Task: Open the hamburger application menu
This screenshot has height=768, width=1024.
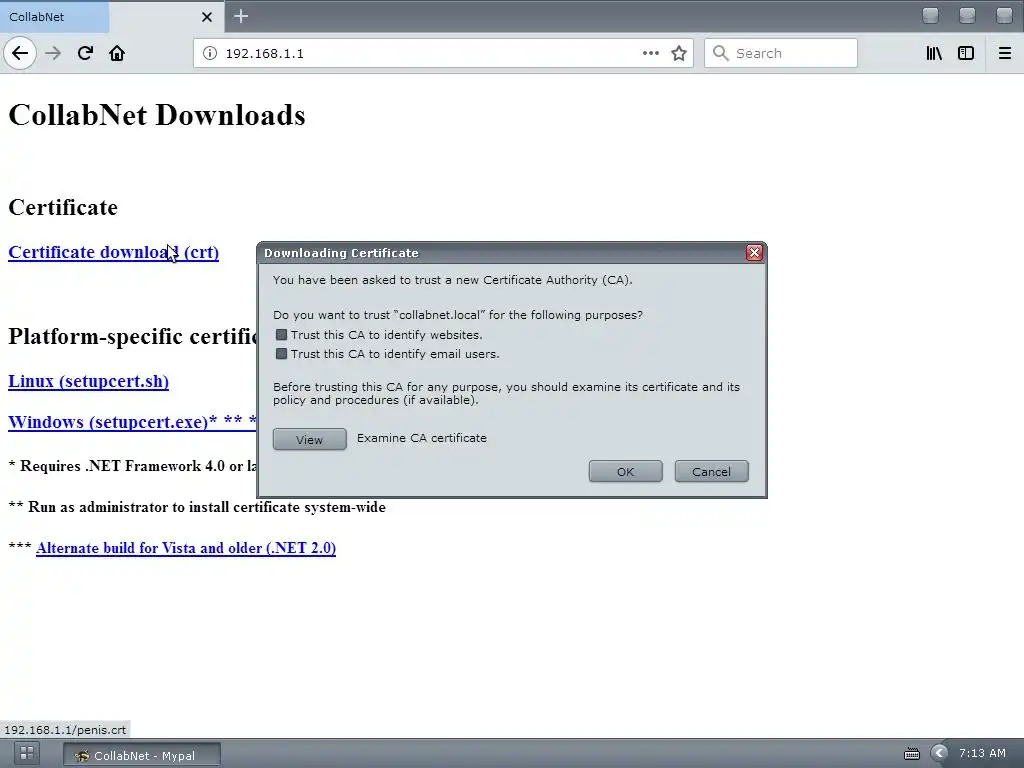Action: (1005, 53)
